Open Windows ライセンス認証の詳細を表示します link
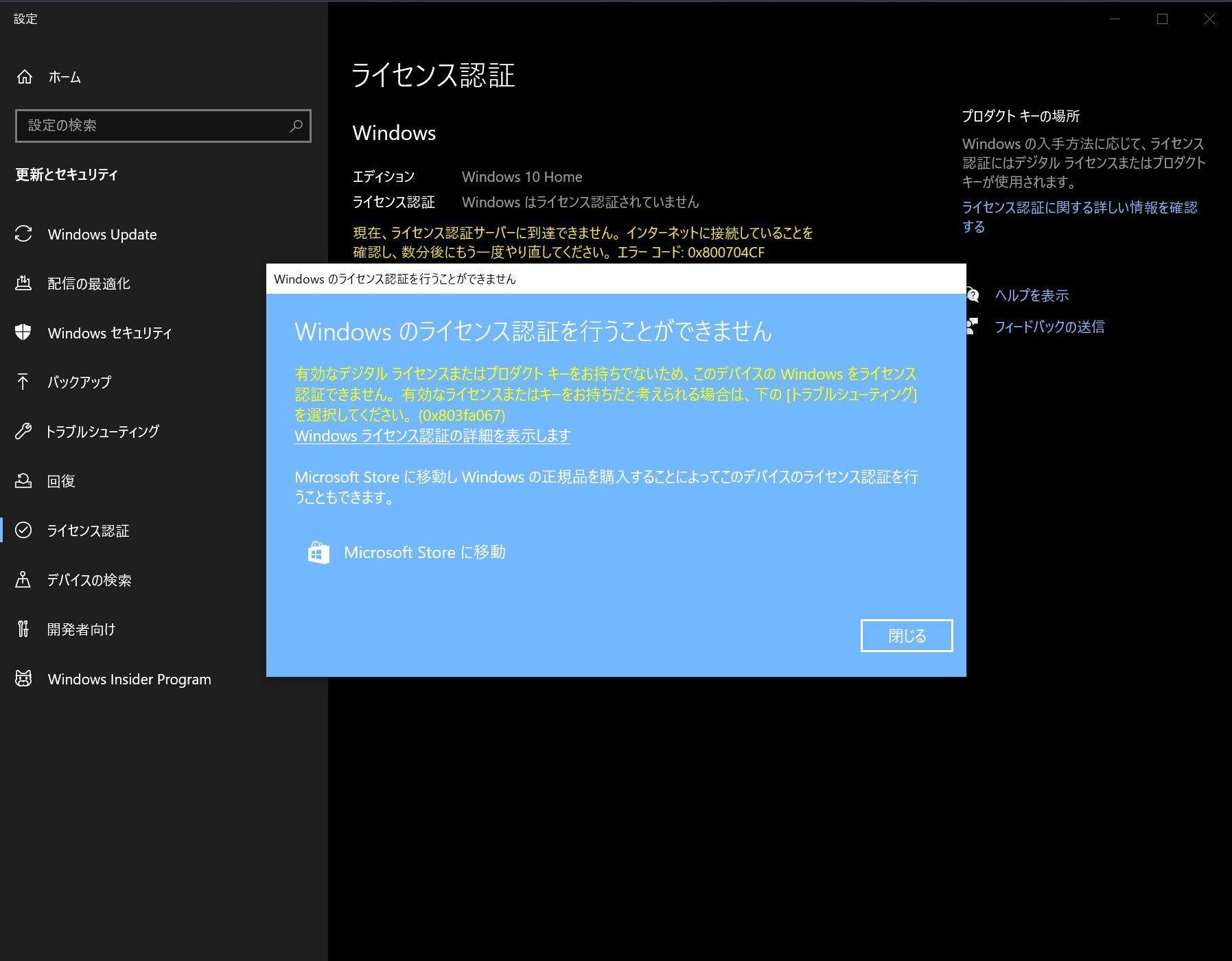Image resolution: width=1232 pixels, height=961 pixels. (x=432, y=436)
